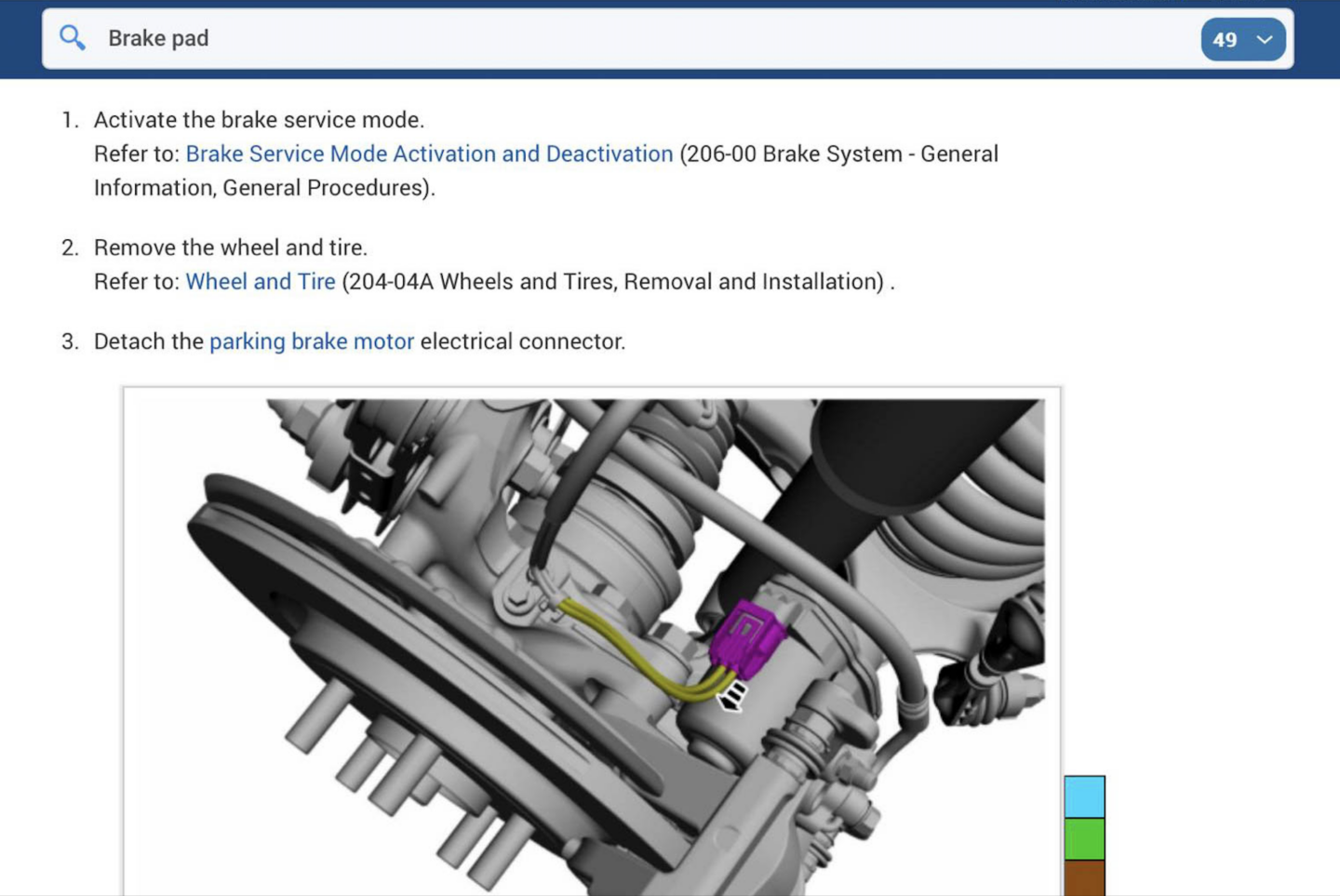Click the magnifying glass search icon
The width and height of the screenshot is (1340, 896).
point(72,38)
